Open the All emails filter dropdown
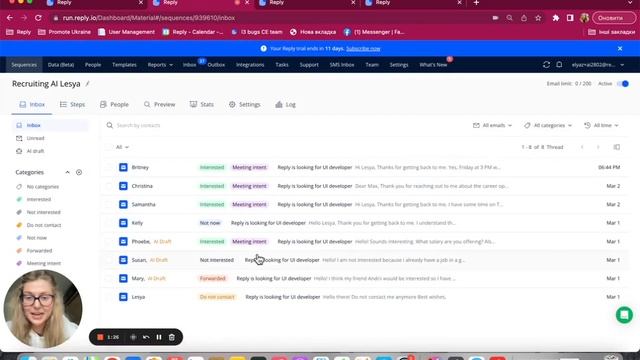Viewport: 640px width, 360px height. point(492,125)
